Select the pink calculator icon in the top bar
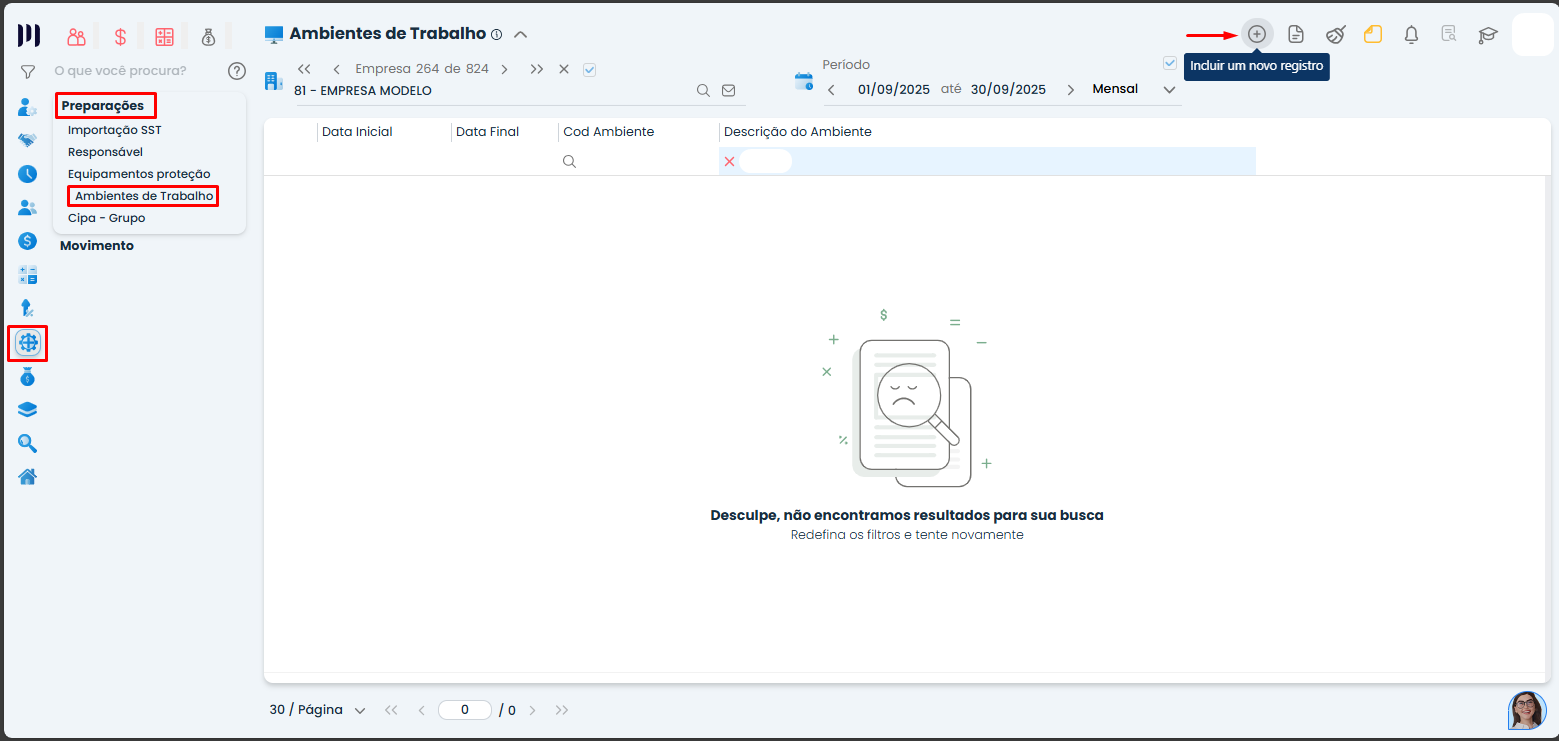 (164, 35)
